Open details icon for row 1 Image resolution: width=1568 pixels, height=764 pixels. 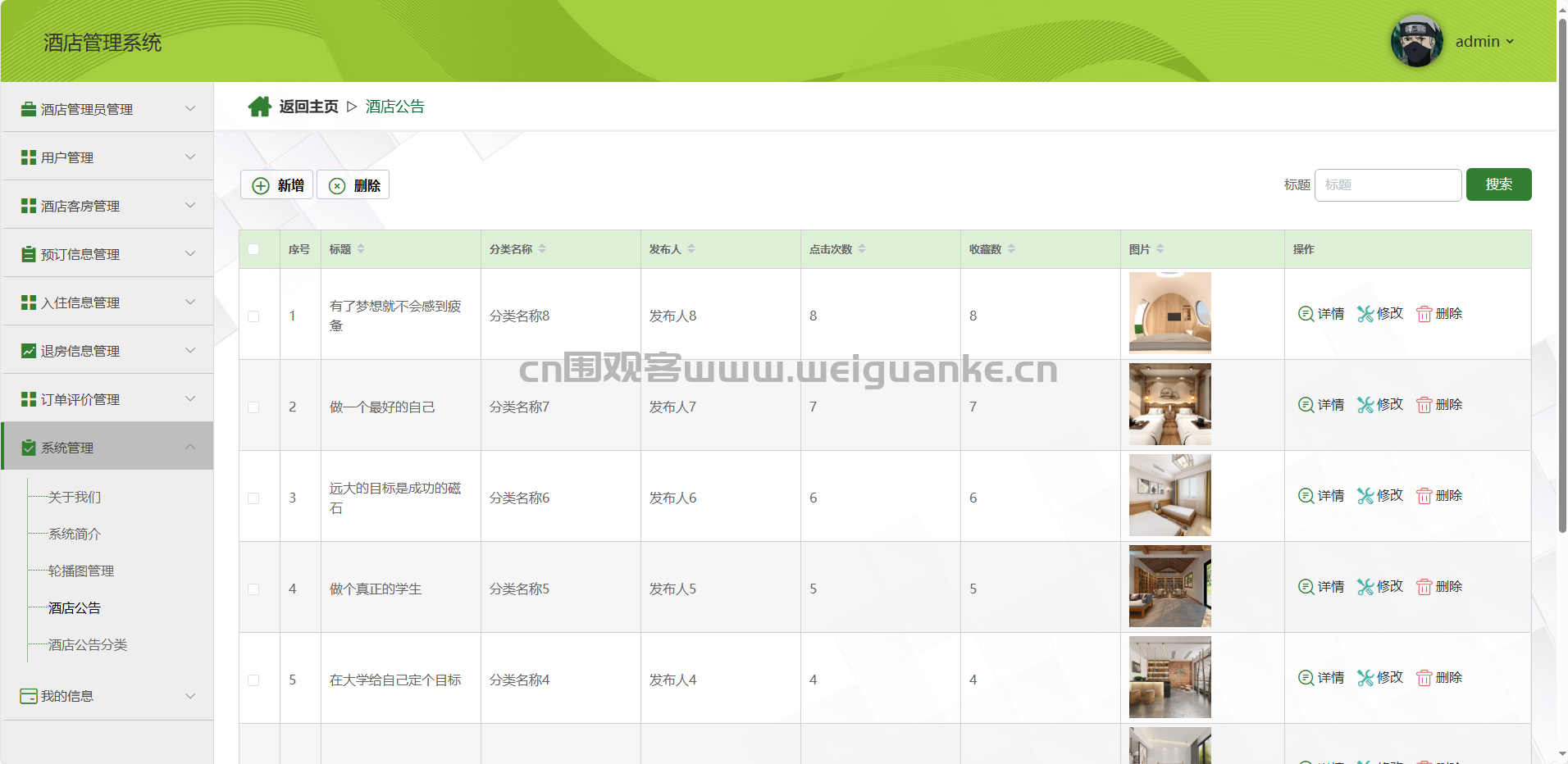(1306, 314)
